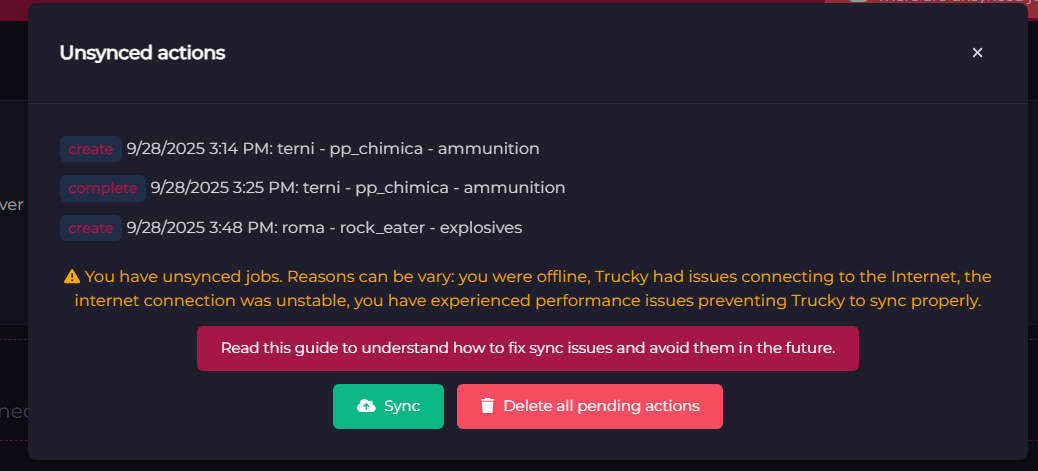Select the 3:25 PM terni ammunition entry

[x=358, y=188]
